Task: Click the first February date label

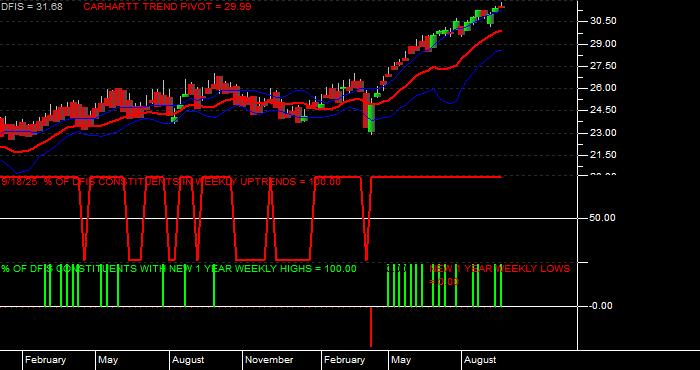Action: pyautogui.click(x=46, y=360)
